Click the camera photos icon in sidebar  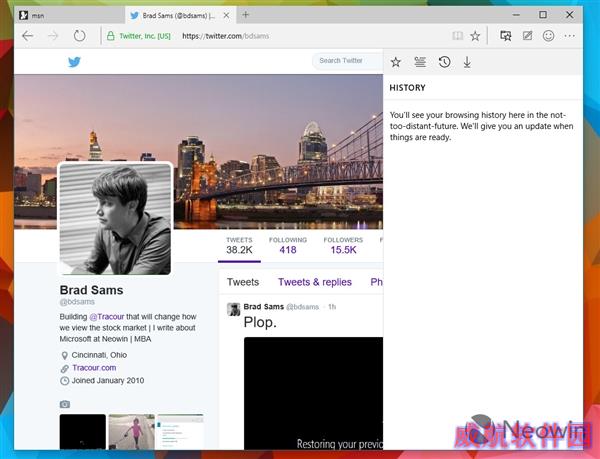[65, 404]
